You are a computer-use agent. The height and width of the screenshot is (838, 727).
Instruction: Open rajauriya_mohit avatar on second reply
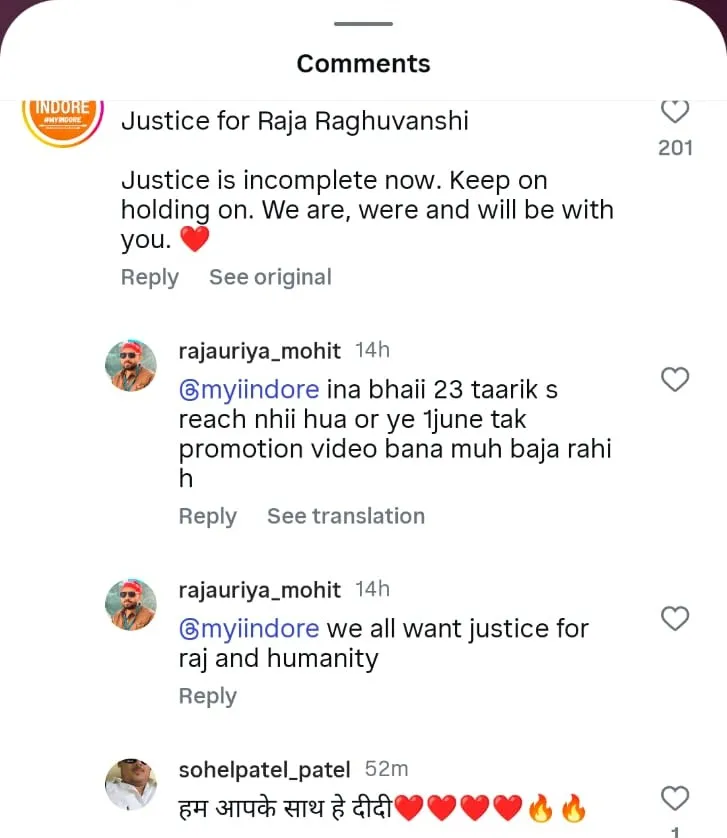click(x=131, y=604)
